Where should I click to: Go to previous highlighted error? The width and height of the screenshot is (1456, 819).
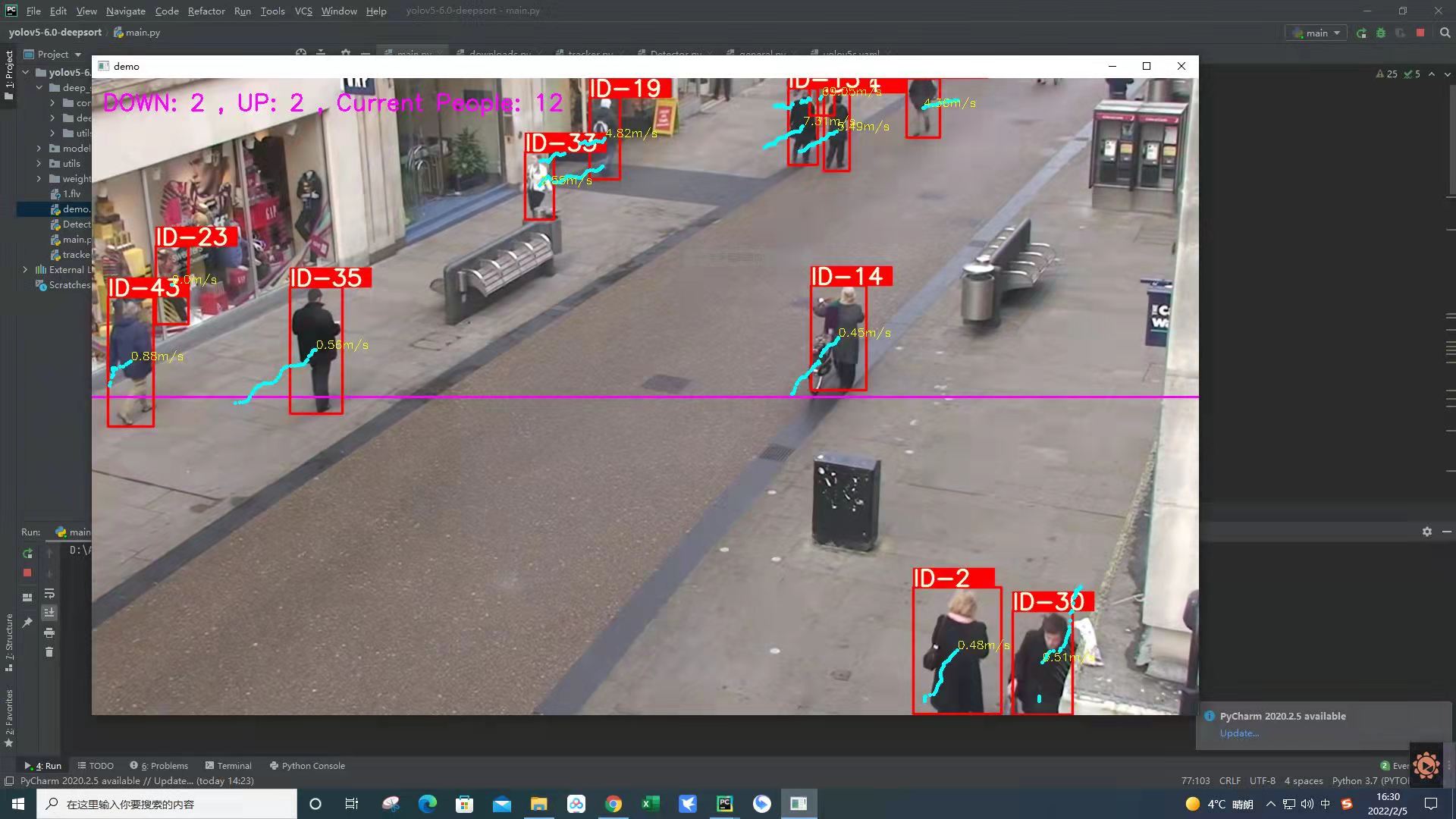[1432, 74]
